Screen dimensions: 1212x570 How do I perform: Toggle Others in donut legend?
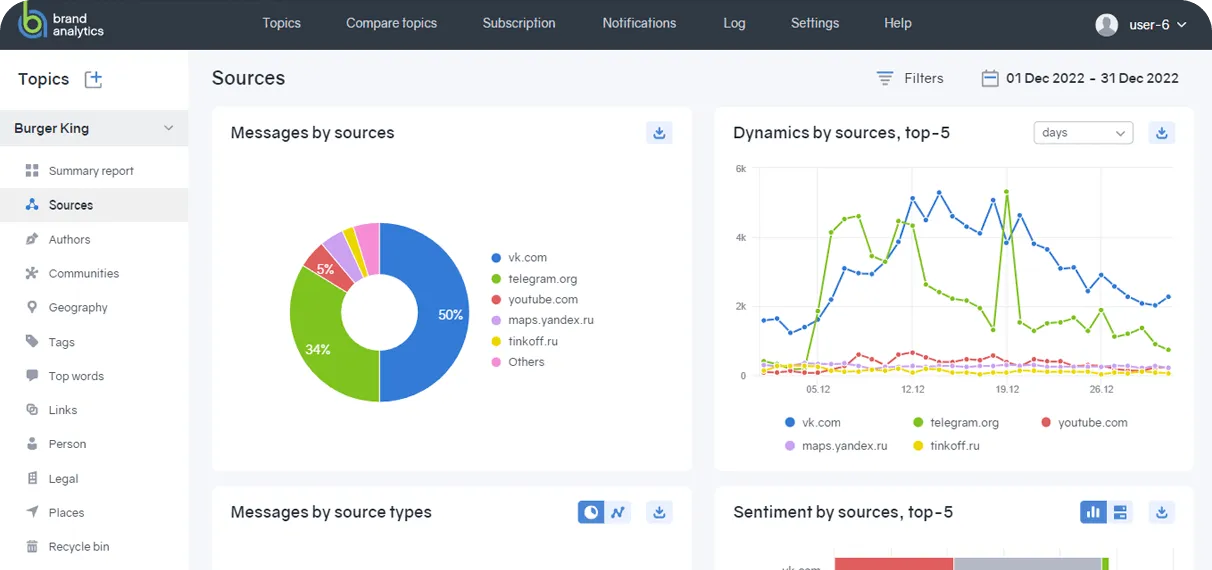pos(518,362)
